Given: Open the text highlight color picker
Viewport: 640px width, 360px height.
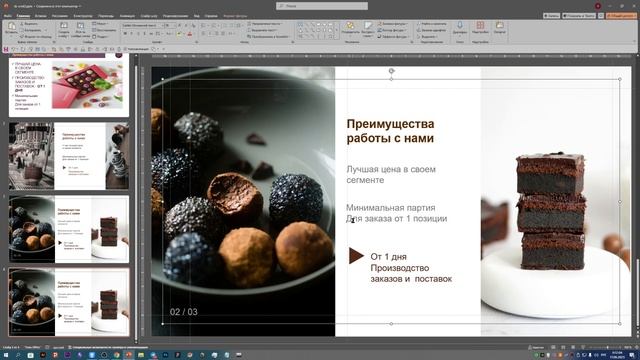Looking at the screenshot, I should pos(179,34).
